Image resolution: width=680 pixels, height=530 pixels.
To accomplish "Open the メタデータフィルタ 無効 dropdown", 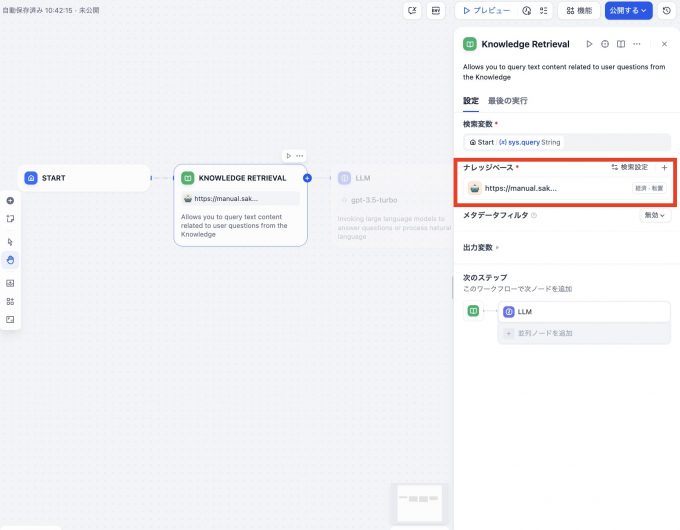I will (x=655, y=215).
